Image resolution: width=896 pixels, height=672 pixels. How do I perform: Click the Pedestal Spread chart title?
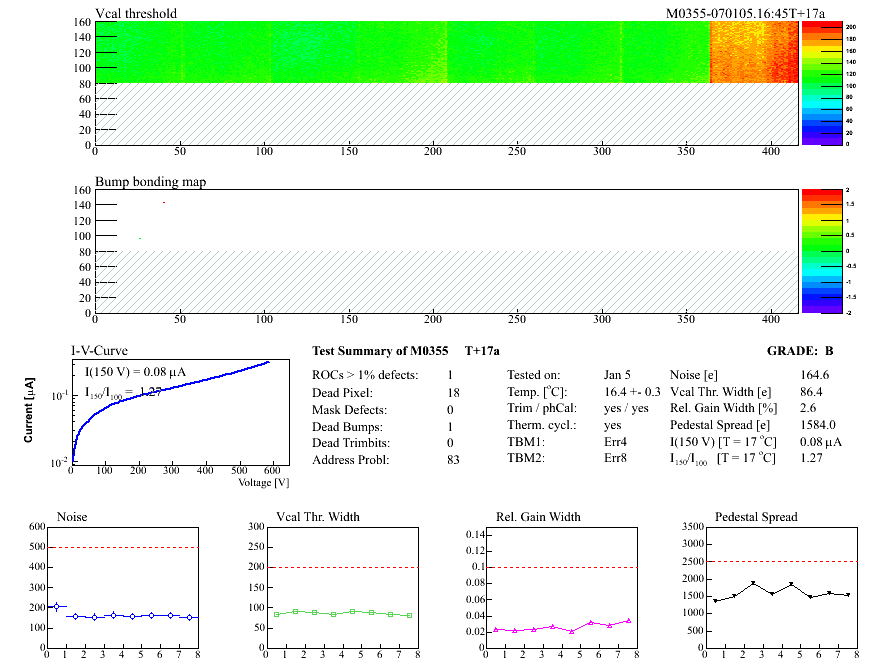756,517
